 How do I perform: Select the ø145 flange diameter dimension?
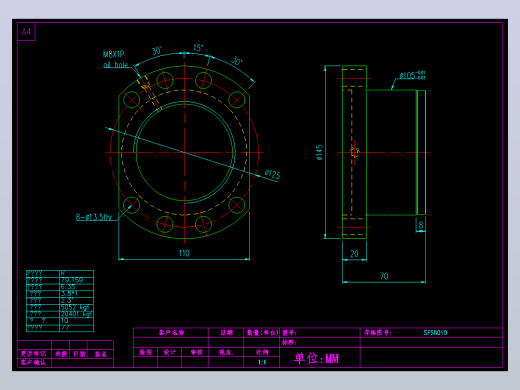[319, 152]
